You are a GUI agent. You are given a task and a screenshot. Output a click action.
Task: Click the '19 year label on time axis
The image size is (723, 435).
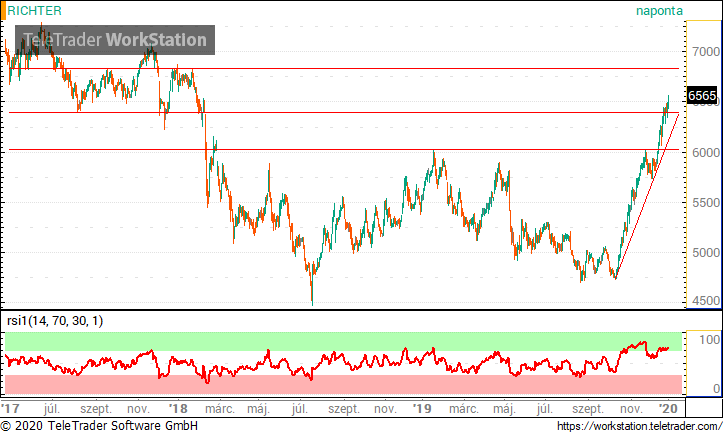(421, 409)
